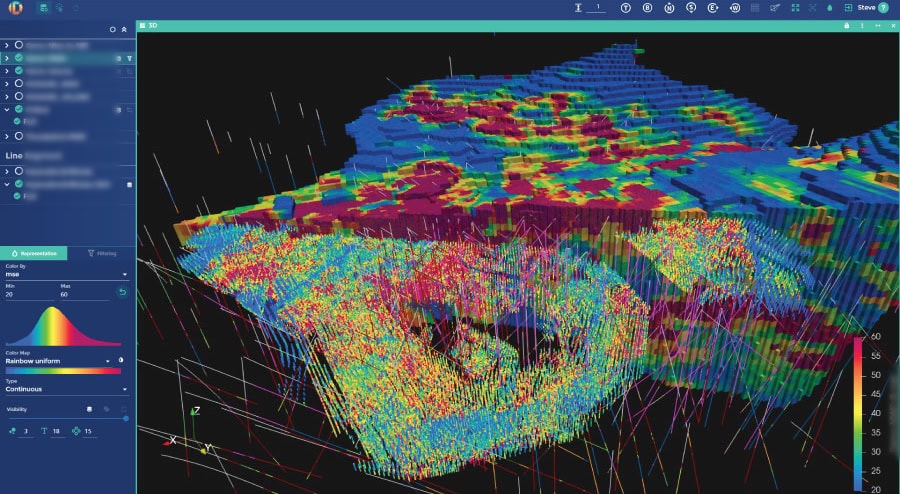Click the Max value field showing 60
The width and height of the screenshot is (900, 494).
[84, 294]
